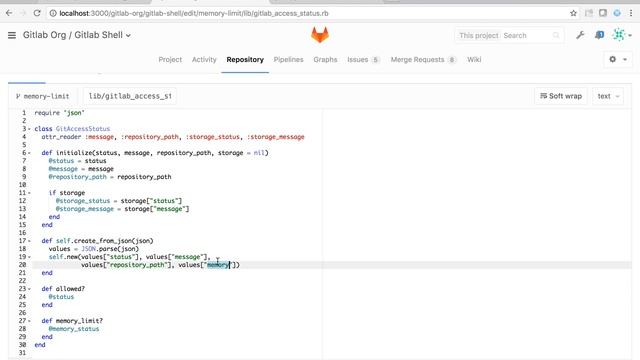Click @memory_status on line 28
This screenshot has width=640, height=360.
coord(74,329)
